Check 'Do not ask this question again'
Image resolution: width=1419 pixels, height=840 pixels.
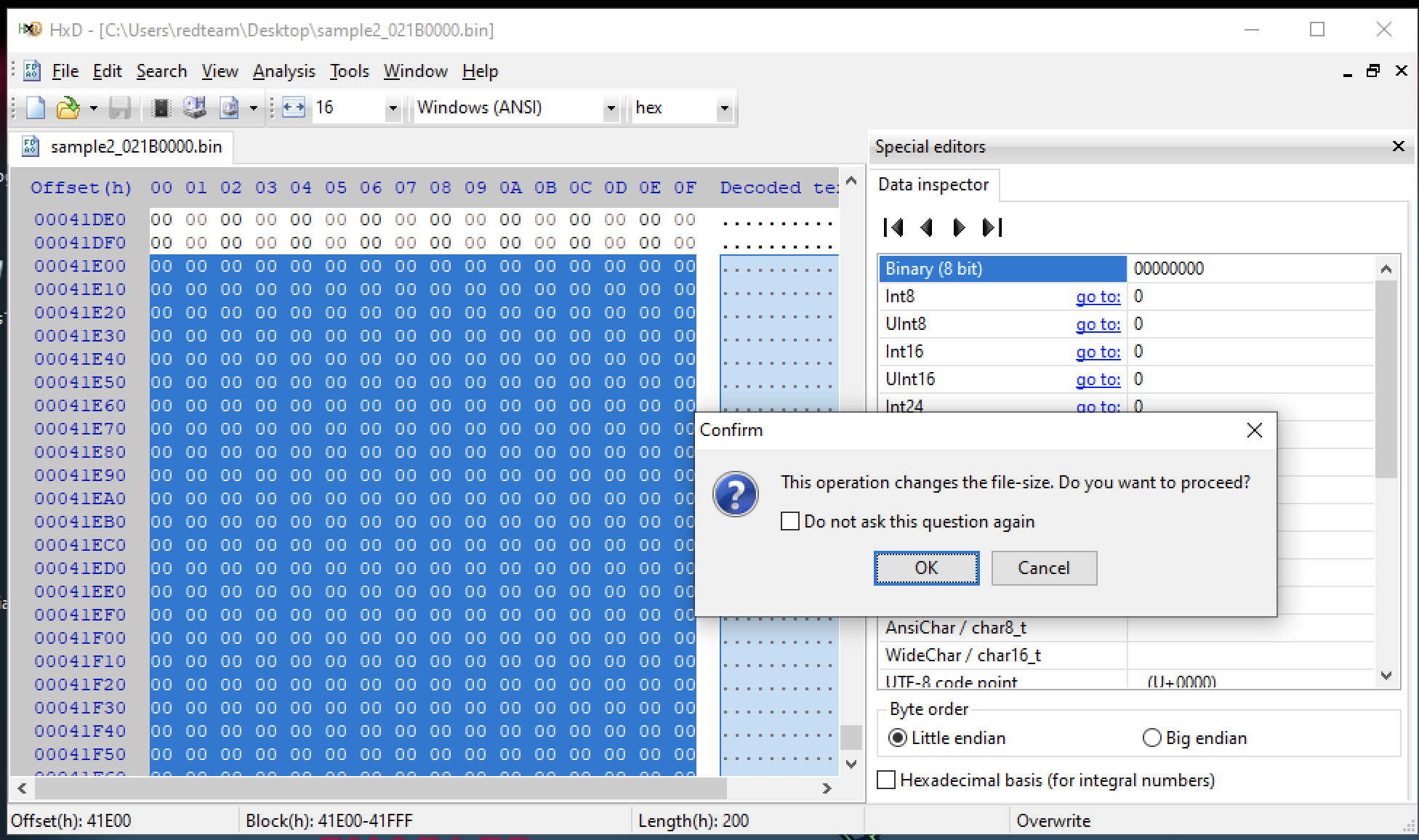pos(789,521)
